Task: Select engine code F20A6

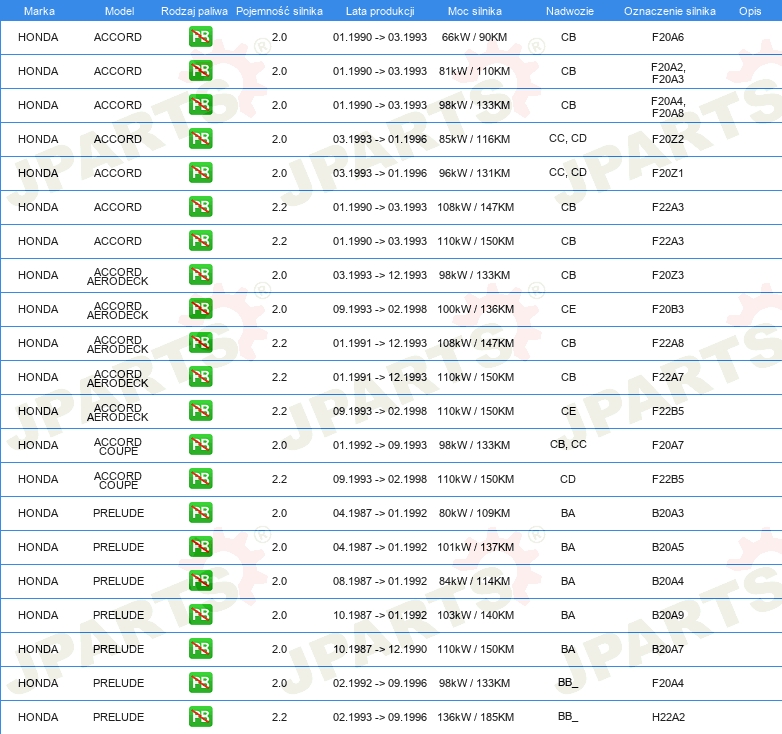Action: pyautogui.click(x=668, y=37)
